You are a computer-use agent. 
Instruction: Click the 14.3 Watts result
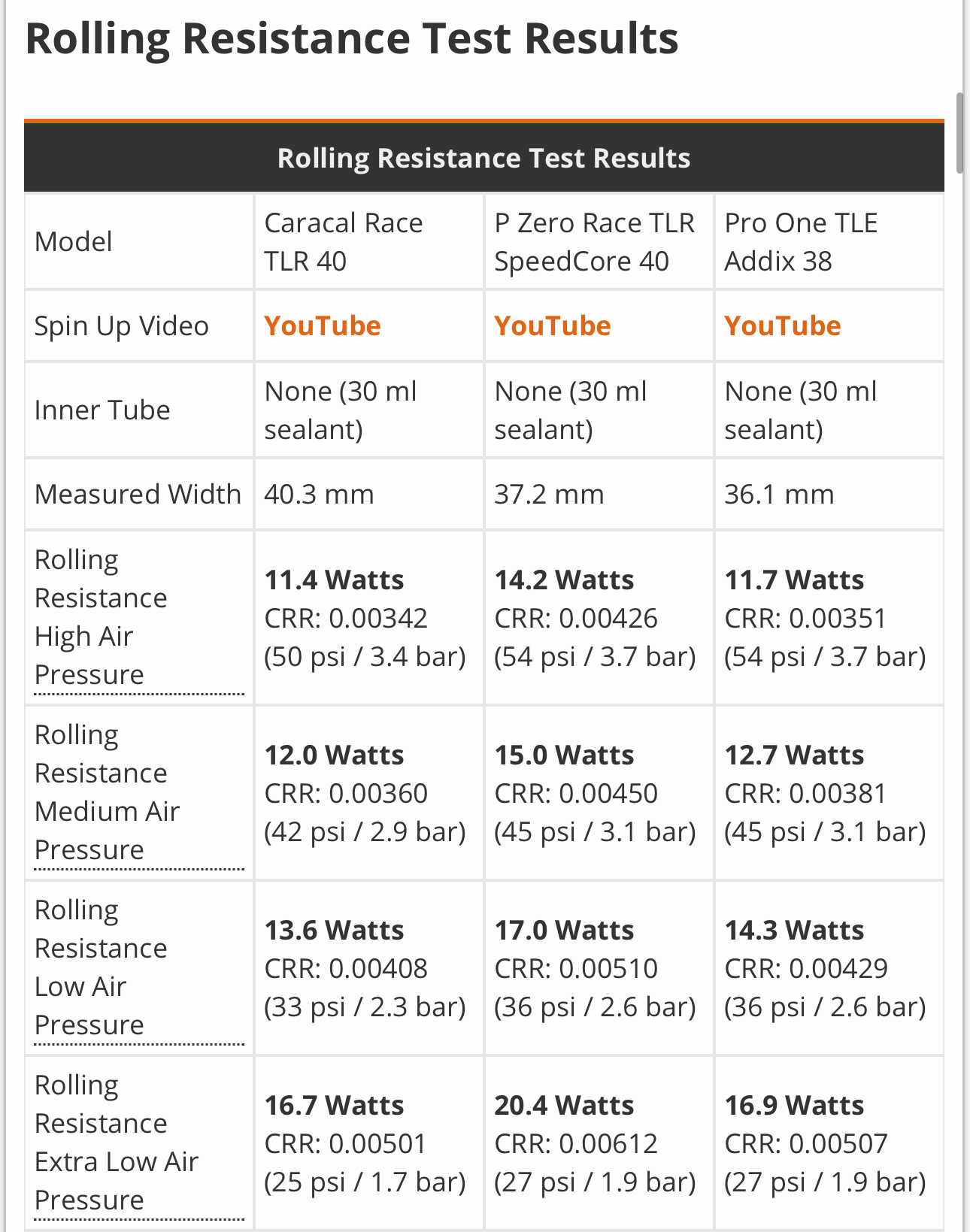click(x=794, y=931)
